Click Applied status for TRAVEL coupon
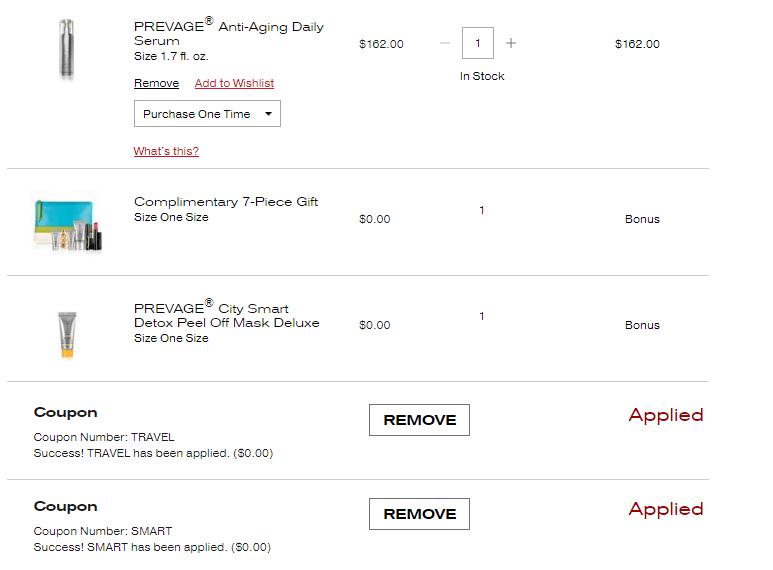 [665, 415]
